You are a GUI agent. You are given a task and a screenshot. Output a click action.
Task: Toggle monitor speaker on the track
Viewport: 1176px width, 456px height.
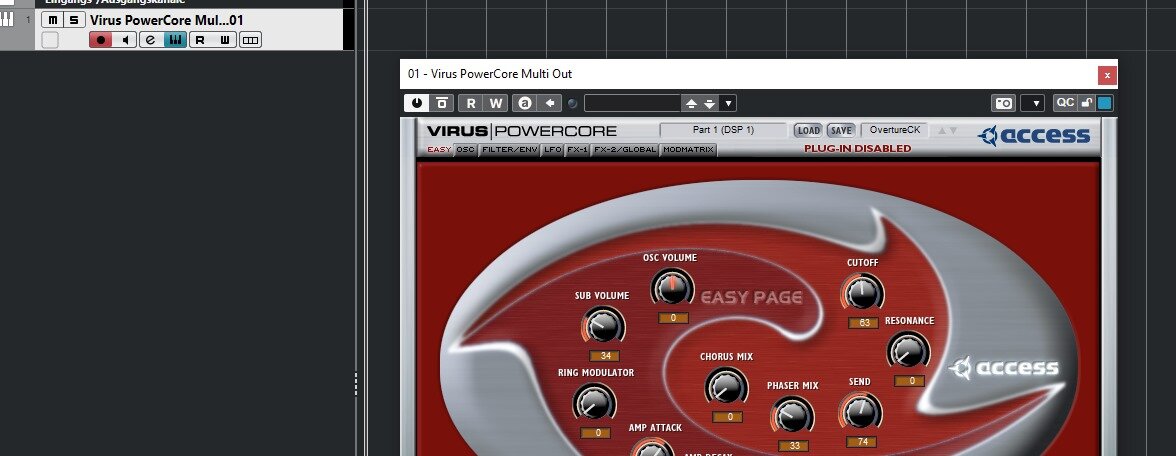pyautogui.click(x=125, y=40)
